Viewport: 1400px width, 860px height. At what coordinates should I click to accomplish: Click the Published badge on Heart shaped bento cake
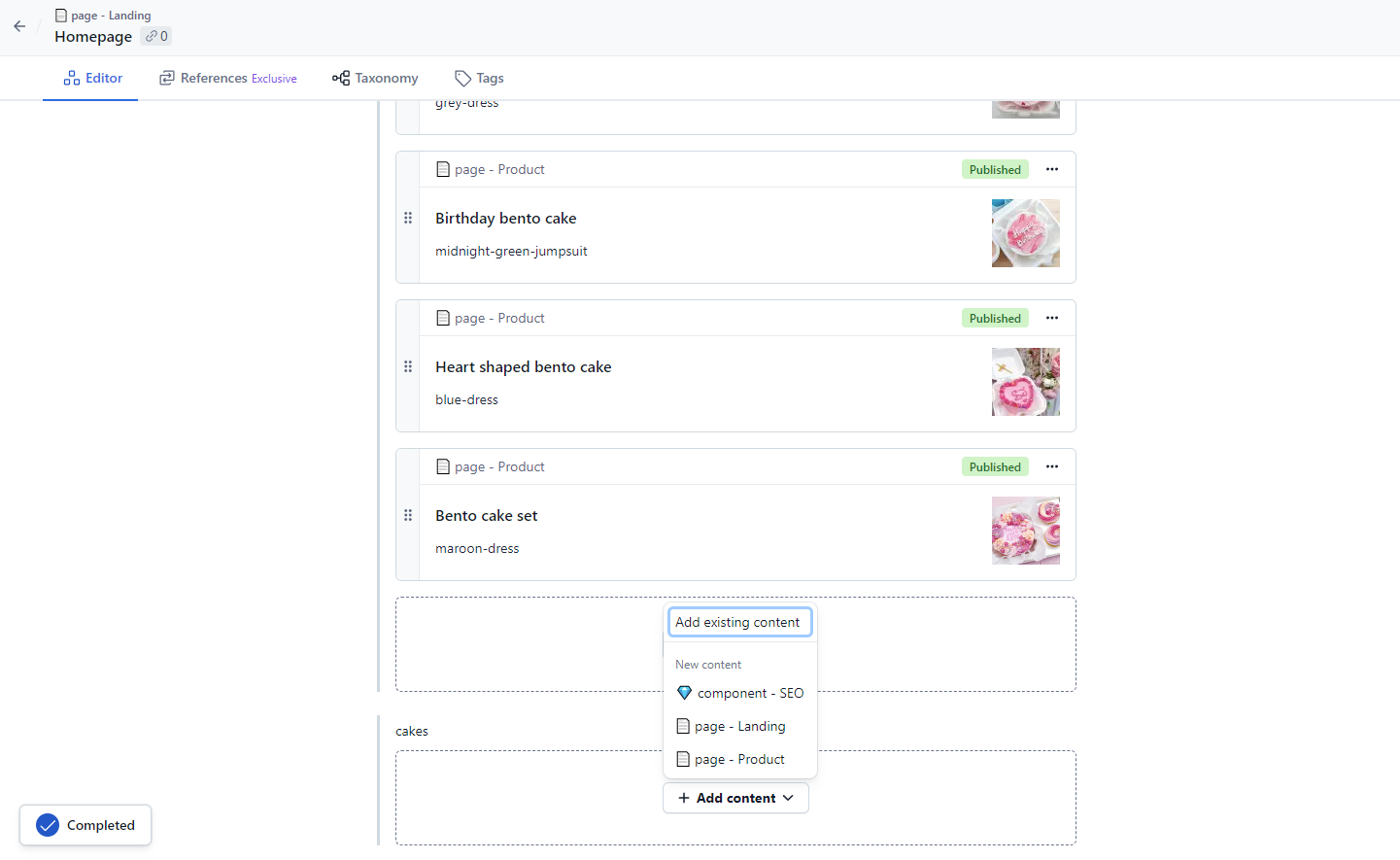pyautogui.click(x=995, y=318)
